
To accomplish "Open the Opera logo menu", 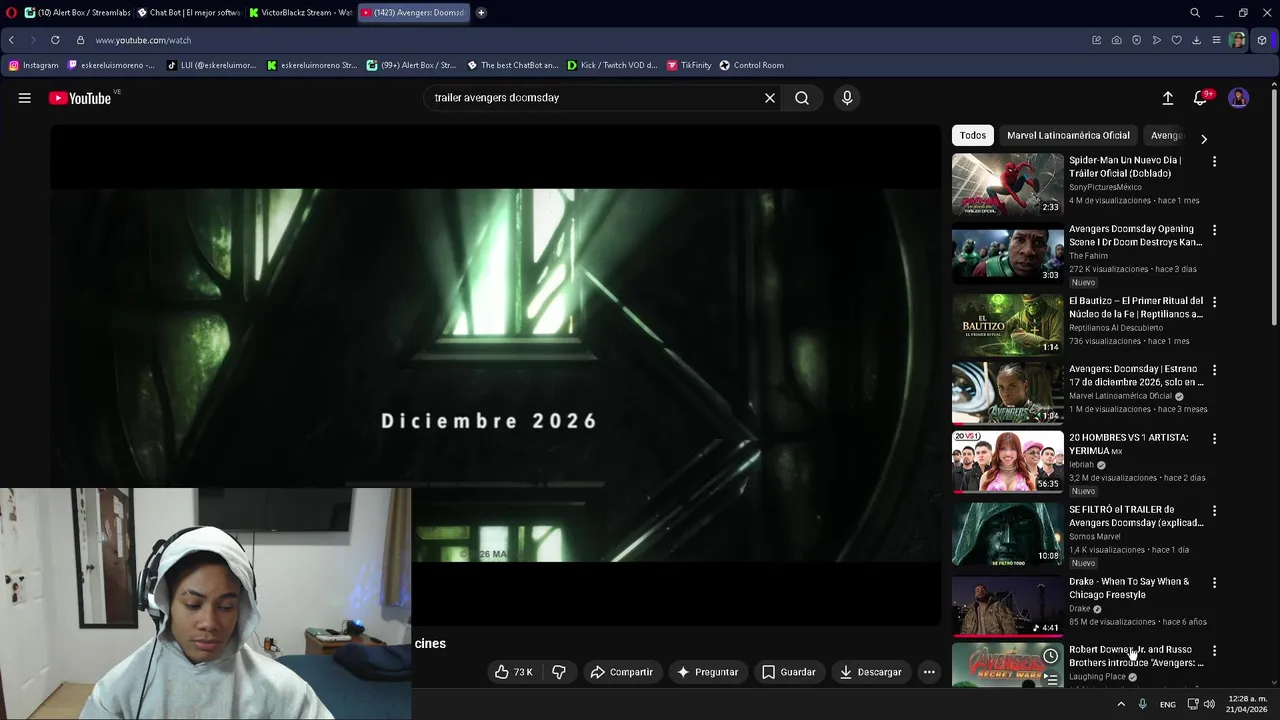I will point(10,13).
